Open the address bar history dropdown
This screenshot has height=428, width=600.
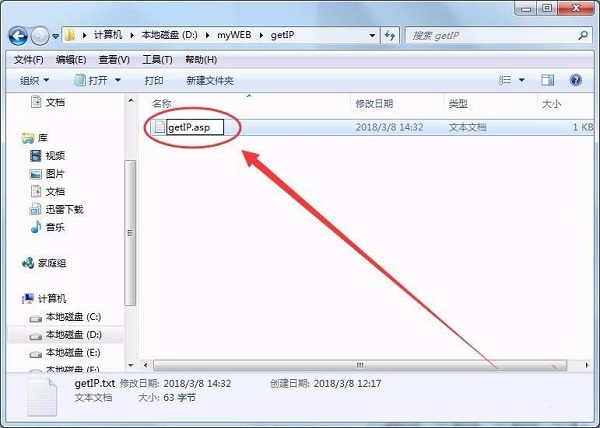click(372, 36)
